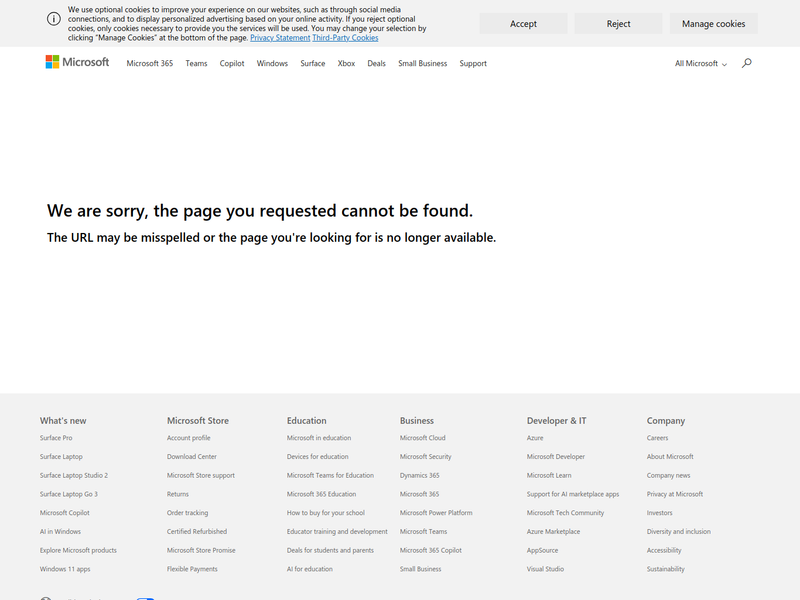The image size is (800, 600).
Task: Open the Visual Studio footer link
Action: 545,569
